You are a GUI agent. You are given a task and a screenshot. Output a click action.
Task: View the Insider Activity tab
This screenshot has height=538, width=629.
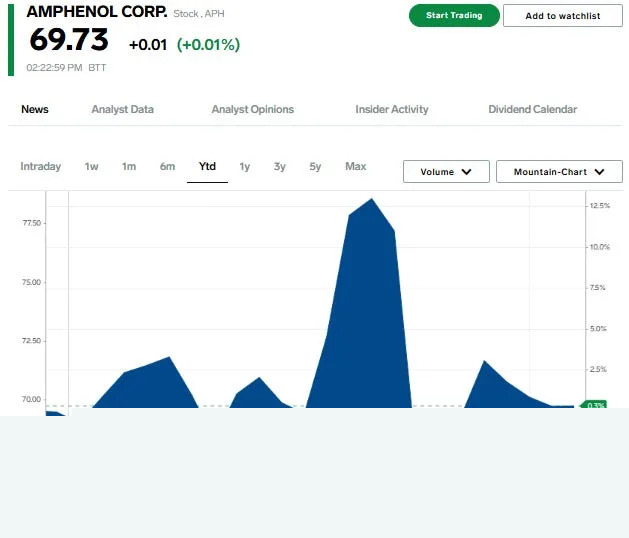[x=392, y=109]
